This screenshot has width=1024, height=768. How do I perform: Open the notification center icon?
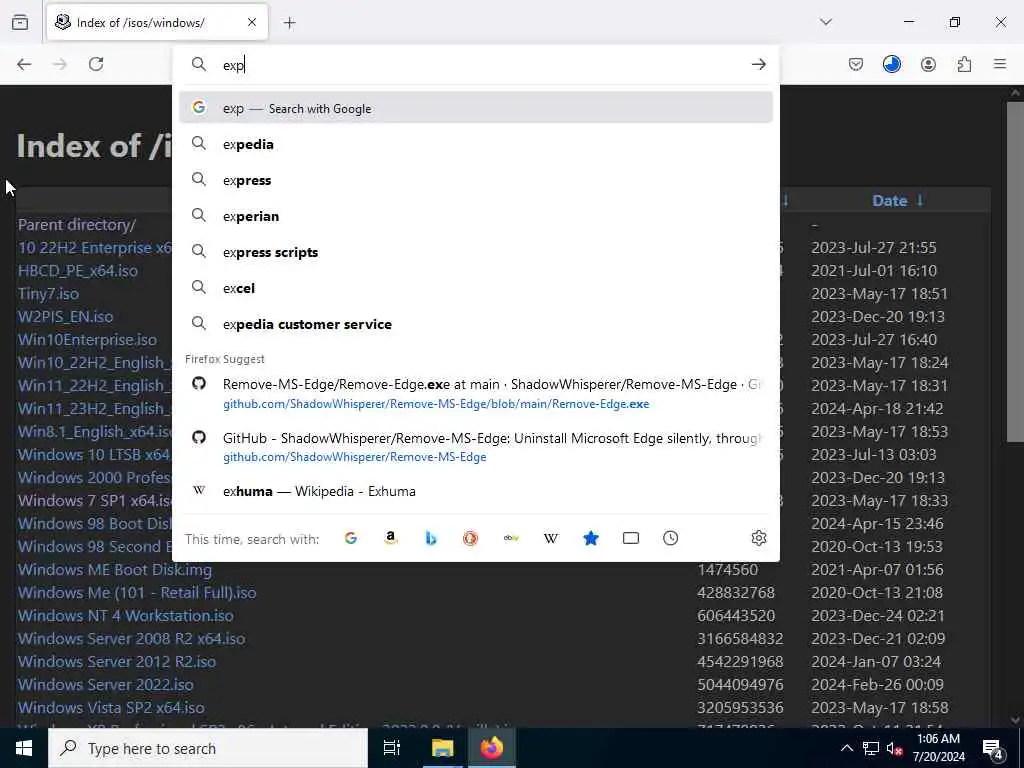[993, 748]
